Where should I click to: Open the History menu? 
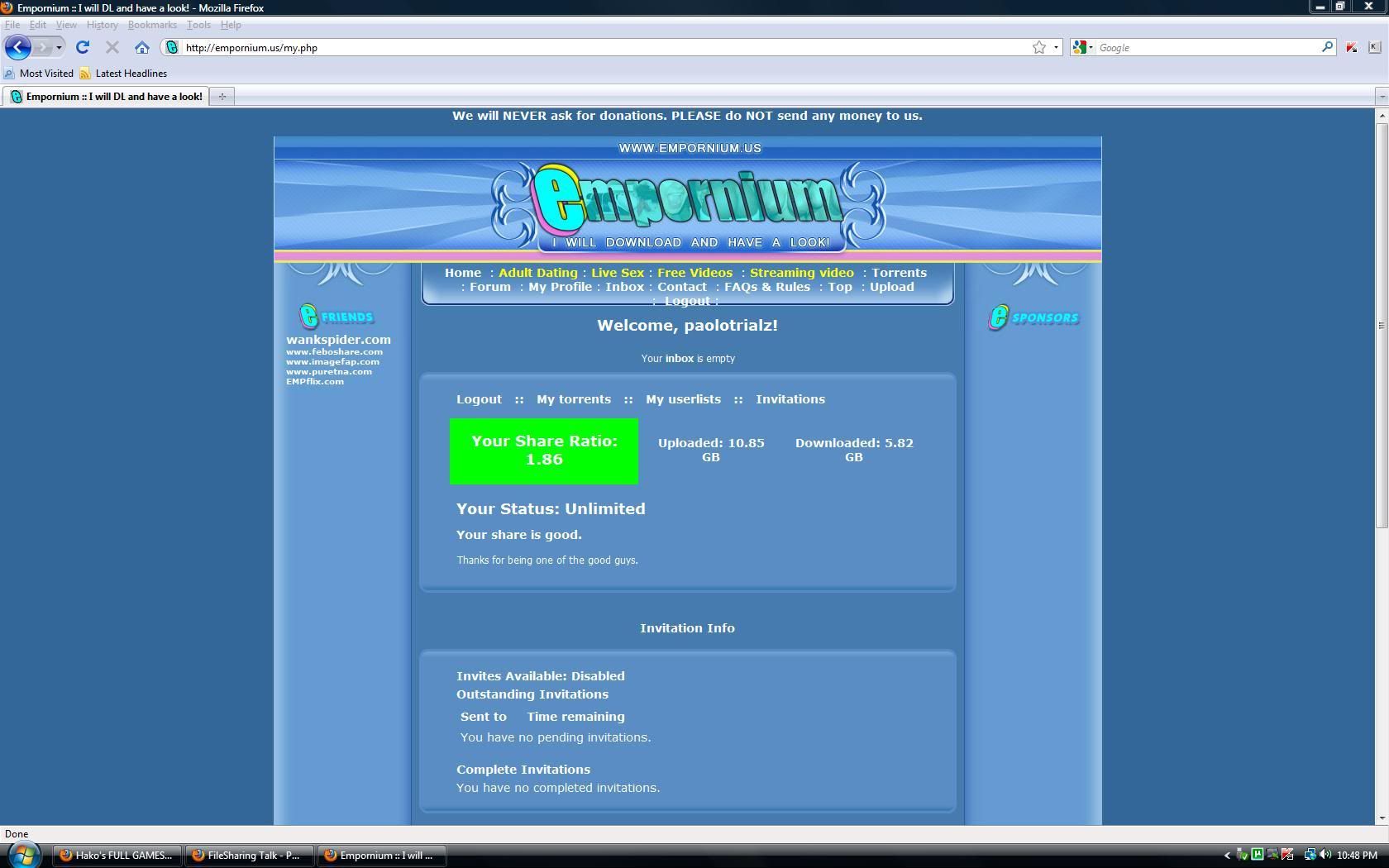click(x=103, y=25)
